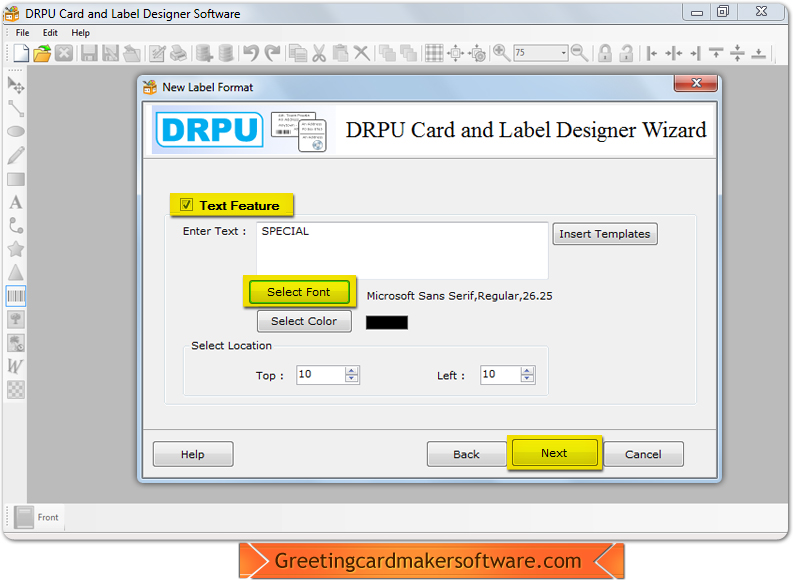Screen dimensions: 793x580
Task: Click the black color swatch
Action: pyautogui.click(x=386, y=322)
